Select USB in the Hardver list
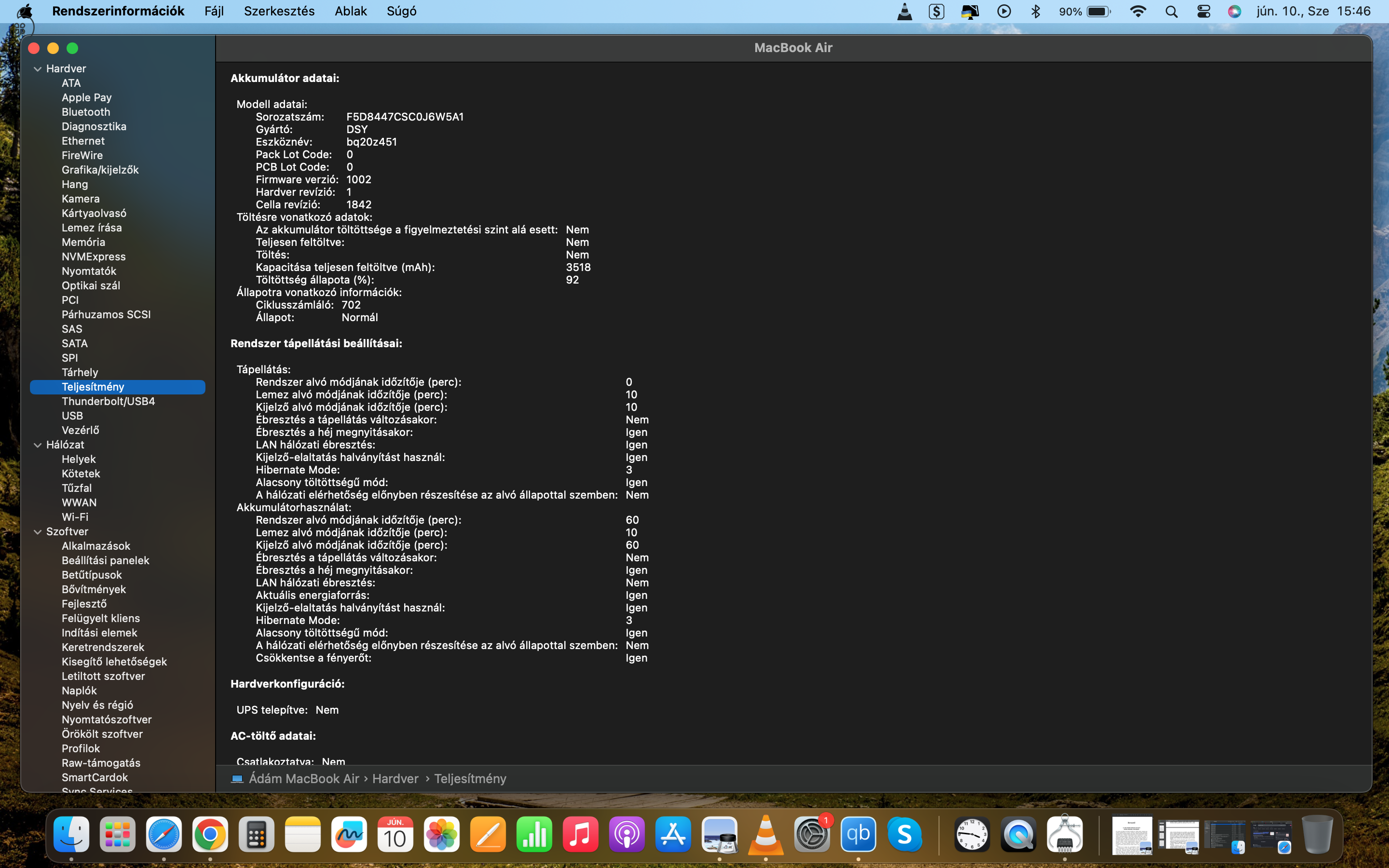 click(72, 416)
